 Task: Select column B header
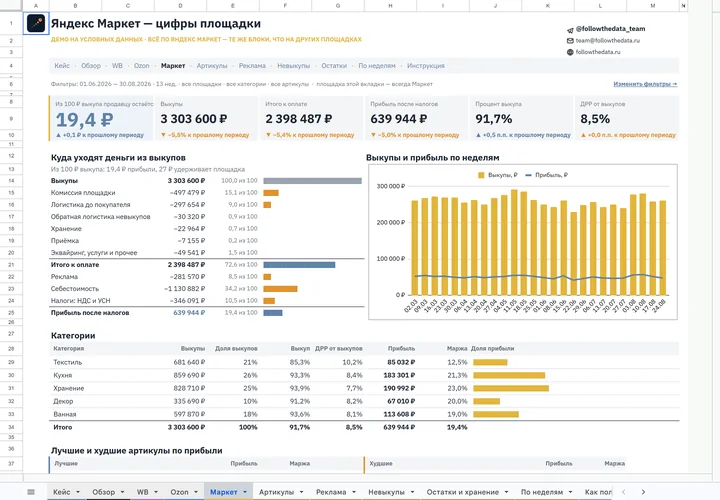pos(75,6)
